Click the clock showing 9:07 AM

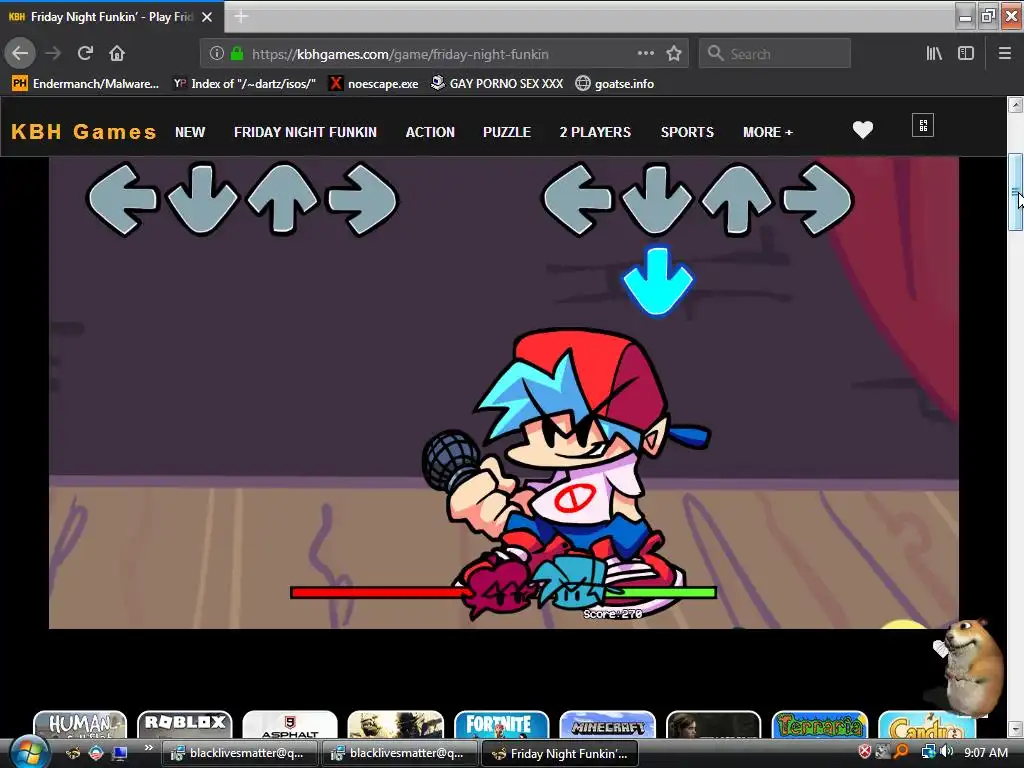coord(986,752)
